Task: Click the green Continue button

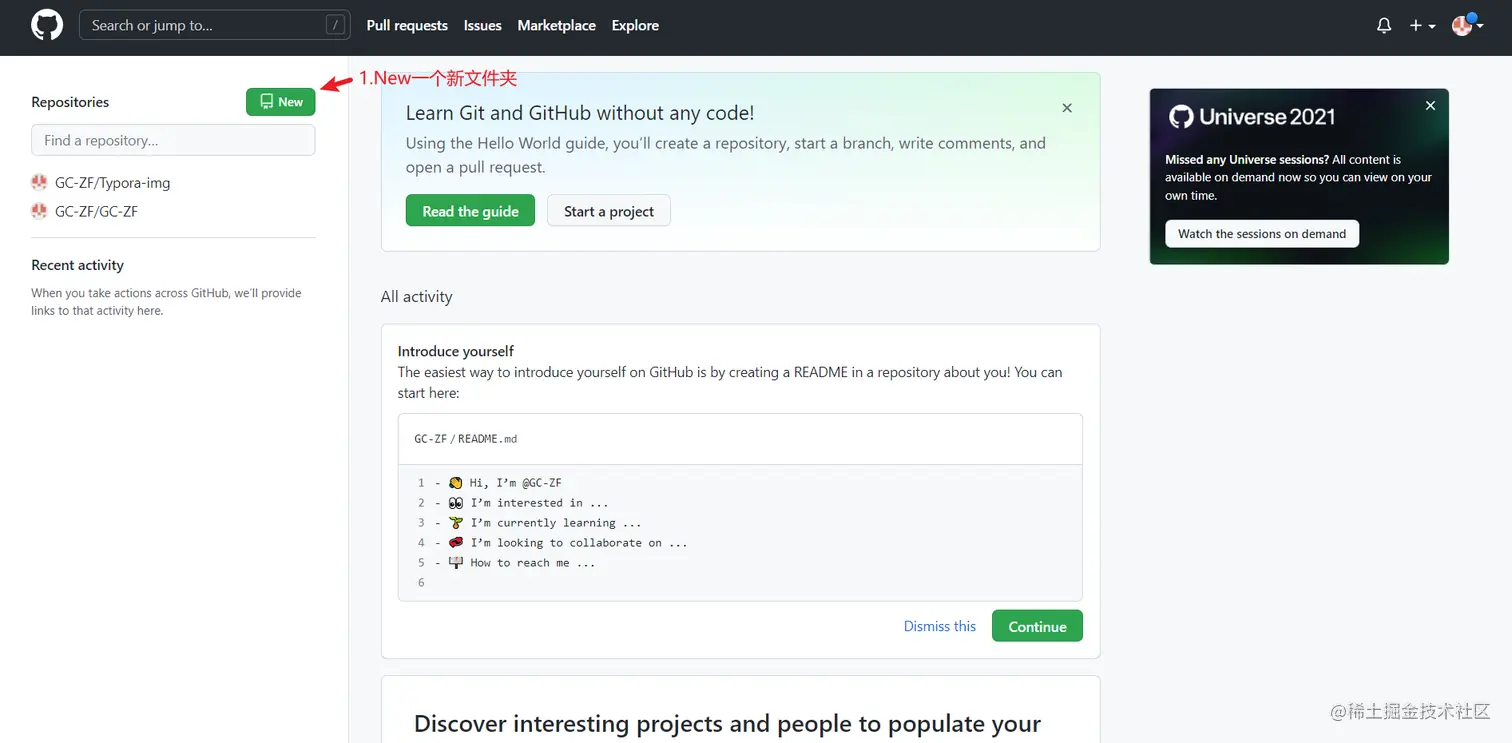Action: (x=1037, y=626)
